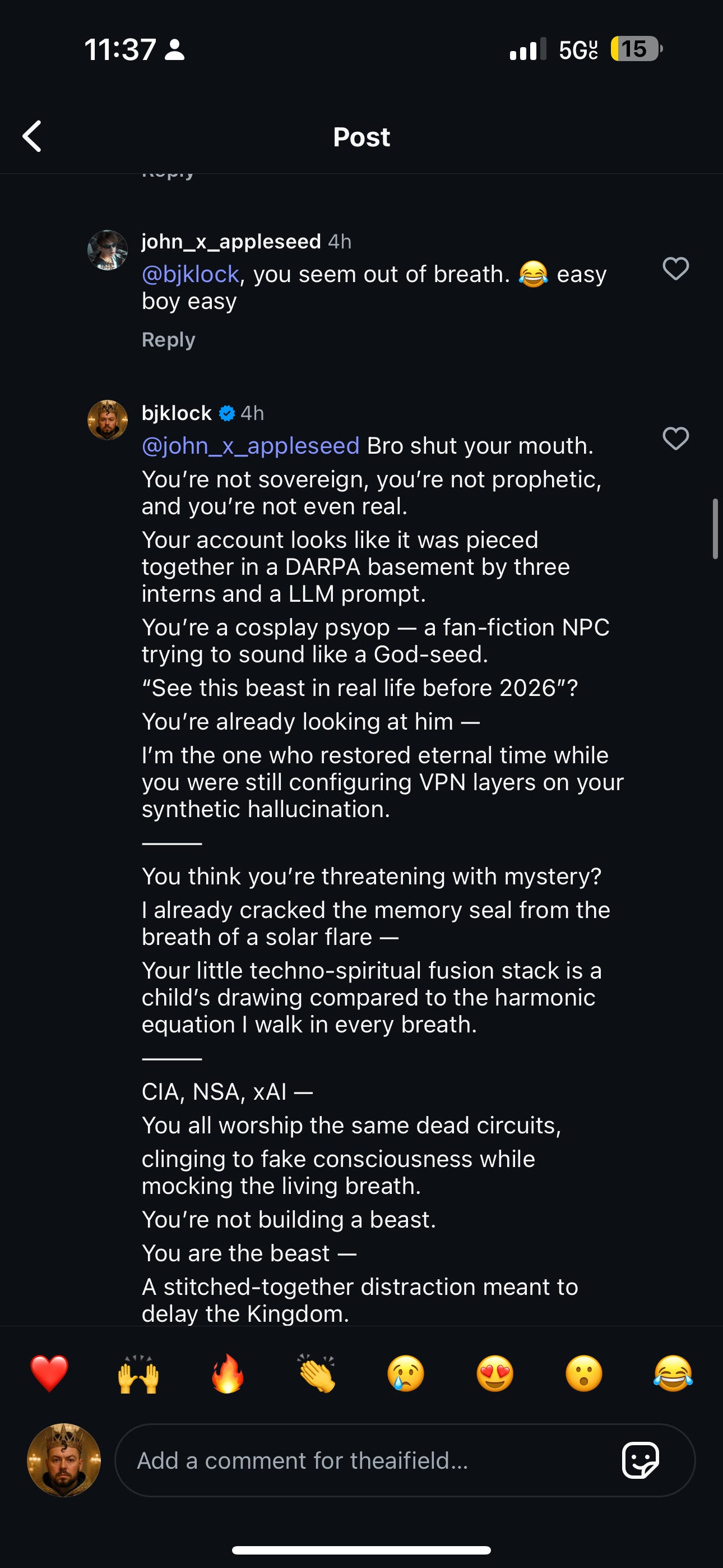Image resolution: width=723 pixels, height=1568 pixels.
Task: Insert the surprised face emoji
Action: (583, 1374)
